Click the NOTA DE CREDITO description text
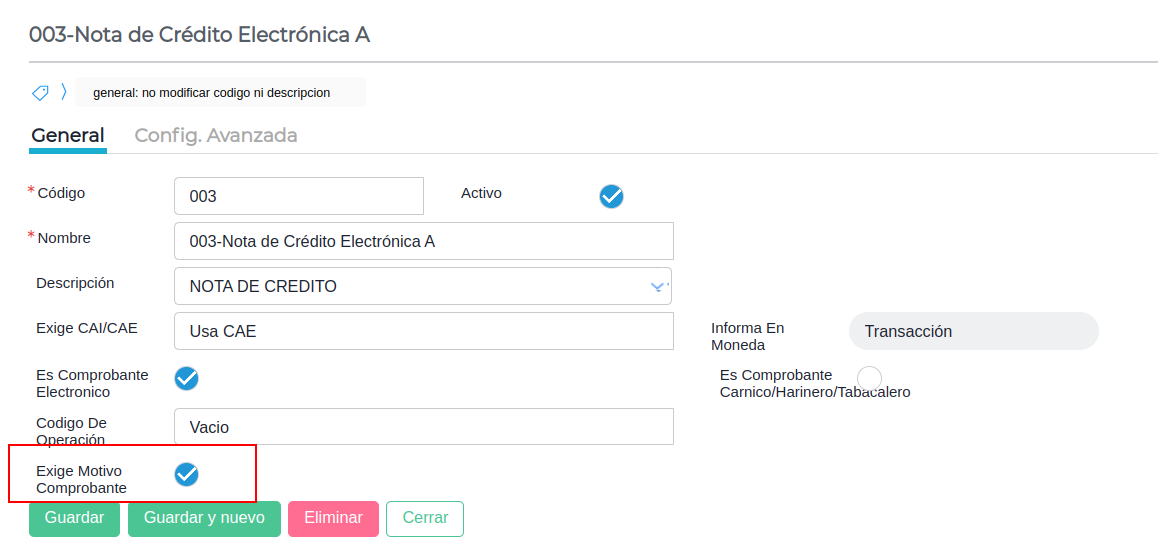Image resolution: width=1158 pixels, height=549 pixels. (263, 286)
